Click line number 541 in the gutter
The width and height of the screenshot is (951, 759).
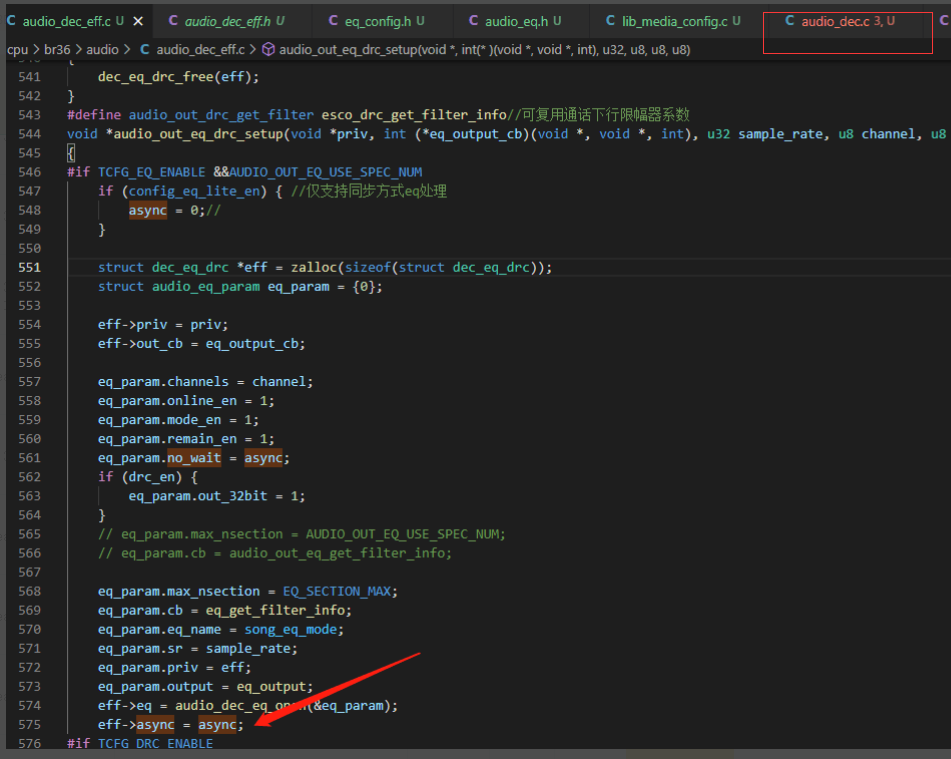(x=29, y=77)
